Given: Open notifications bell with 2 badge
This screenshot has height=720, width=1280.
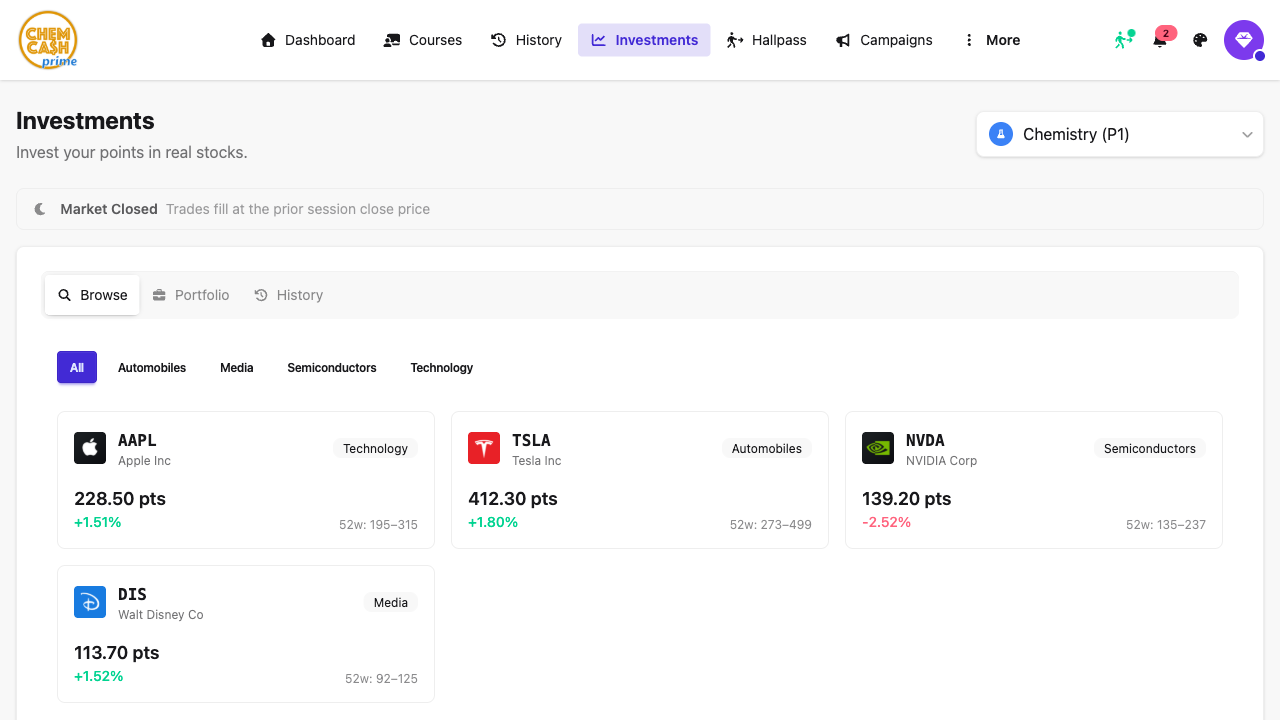Looking at the screenshot, I should pos(1161,40).
